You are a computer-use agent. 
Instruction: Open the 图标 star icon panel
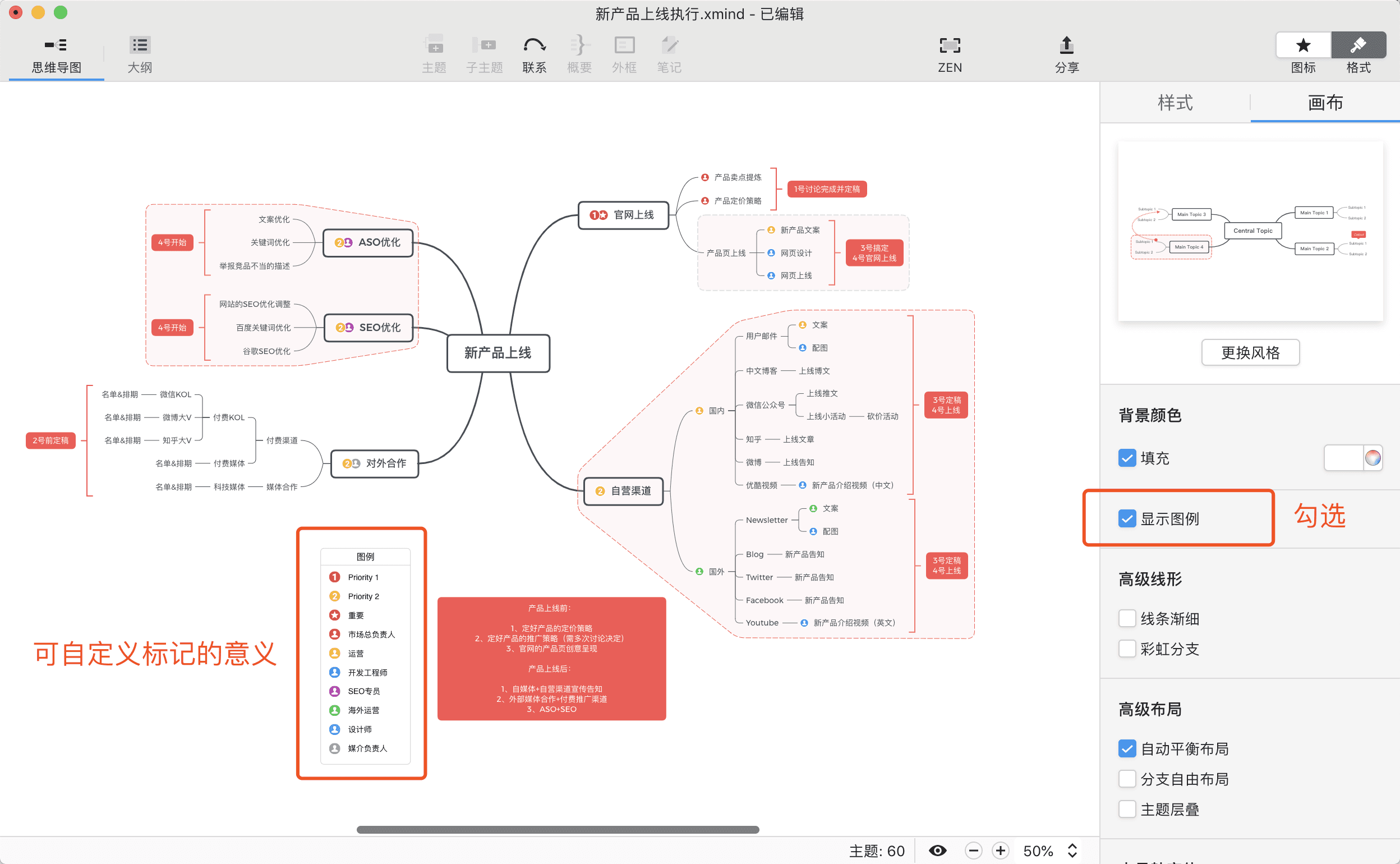click(1303, 45)
